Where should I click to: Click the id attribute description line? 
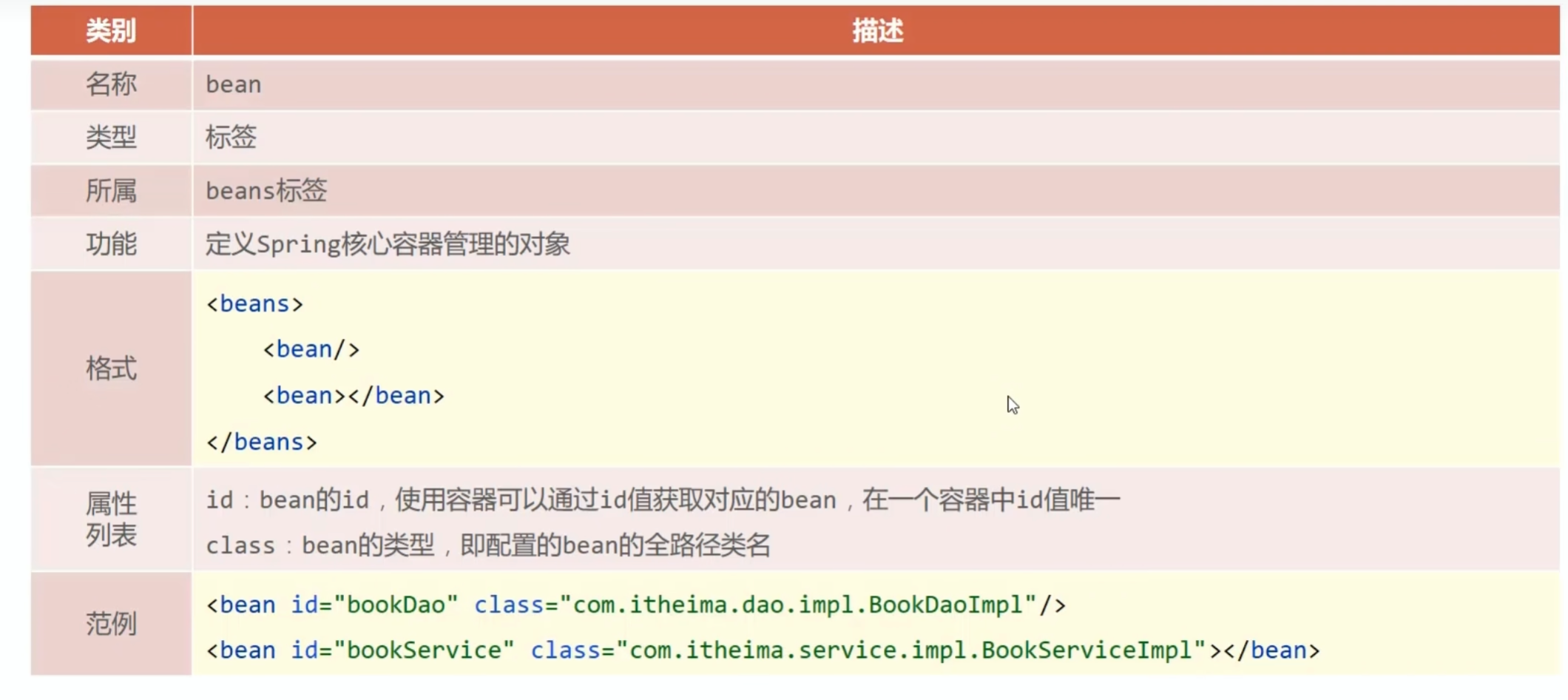(x=663, y=500)
